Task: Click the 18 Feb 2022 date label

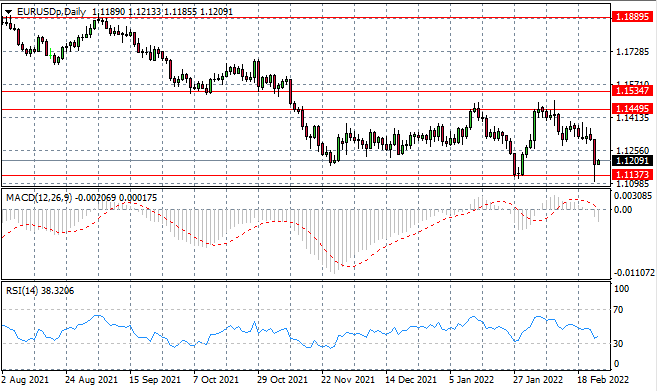Action: [603, 380]
